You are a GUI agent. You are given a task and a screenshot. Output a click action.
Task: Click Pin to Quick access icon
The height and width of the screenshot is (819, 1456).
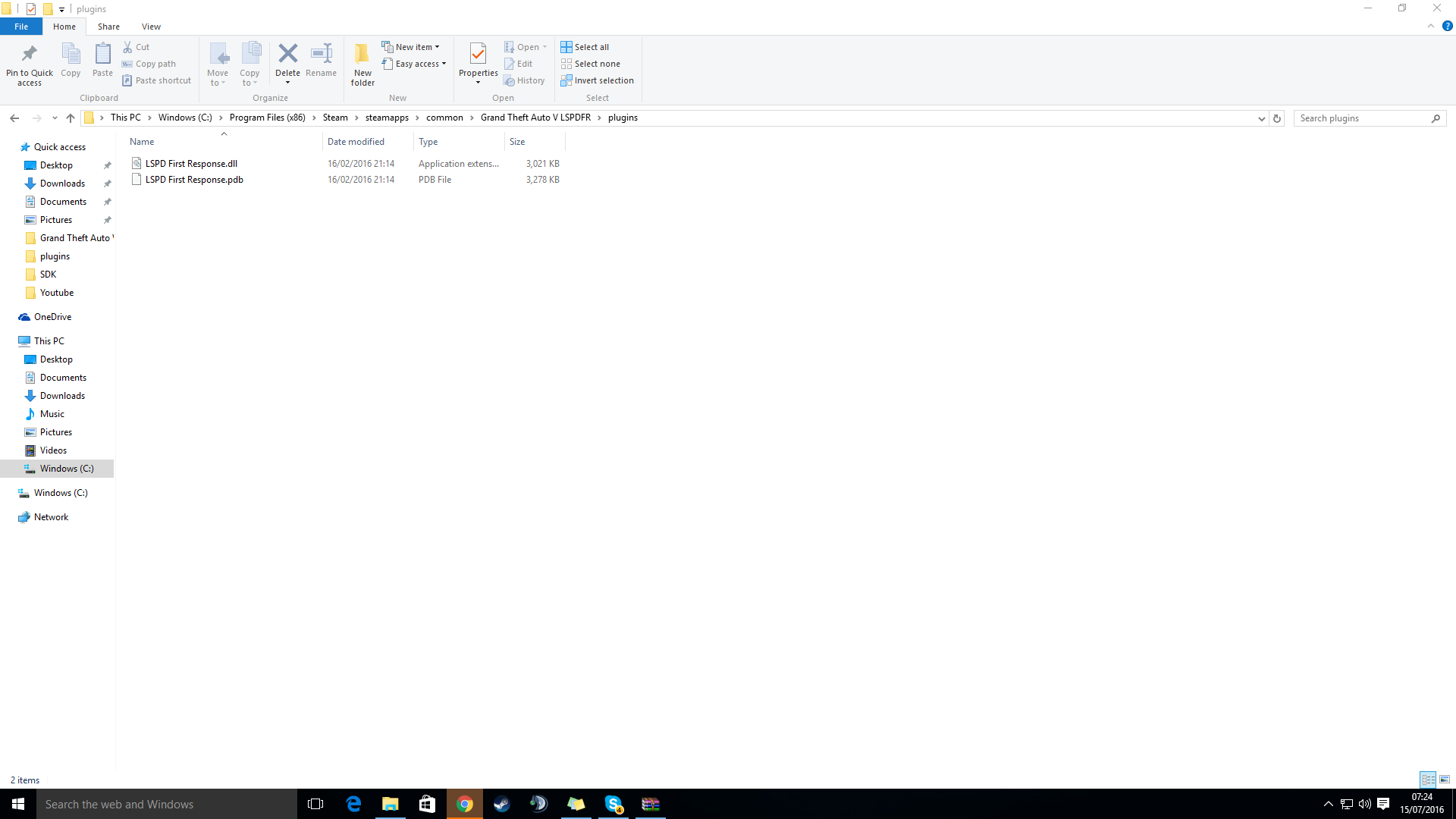(30, 55)
